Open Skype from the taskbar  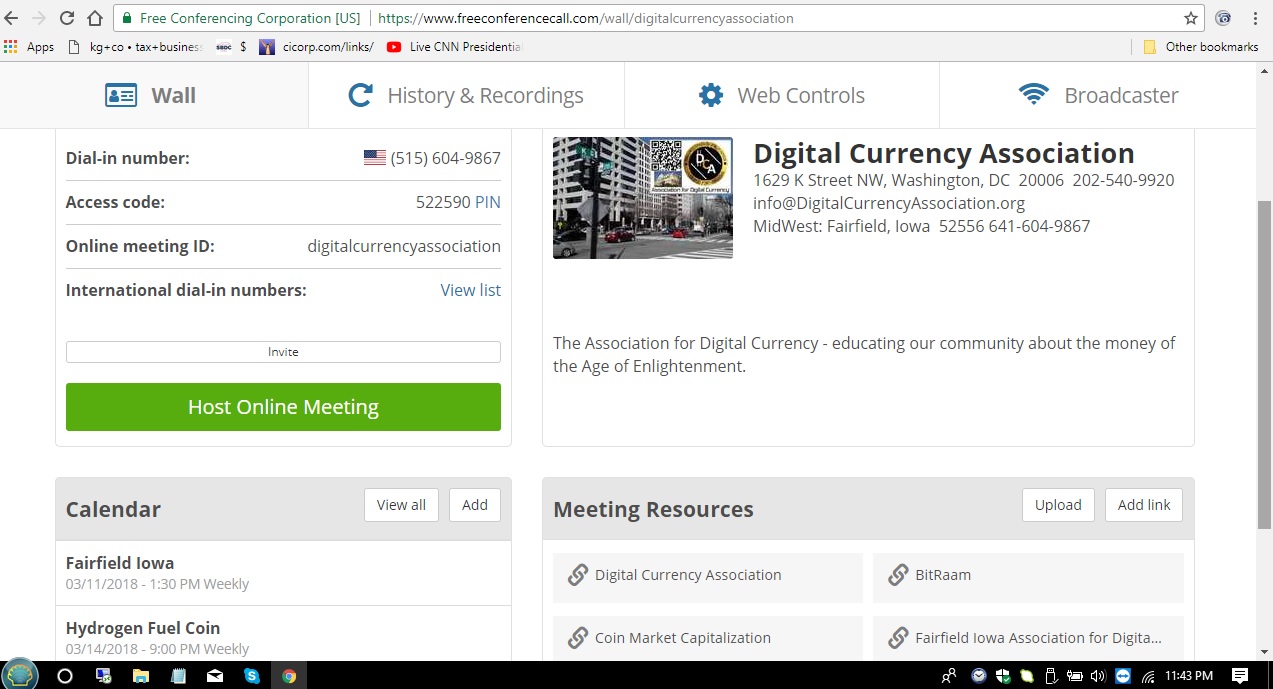click(x=252, y=676)
